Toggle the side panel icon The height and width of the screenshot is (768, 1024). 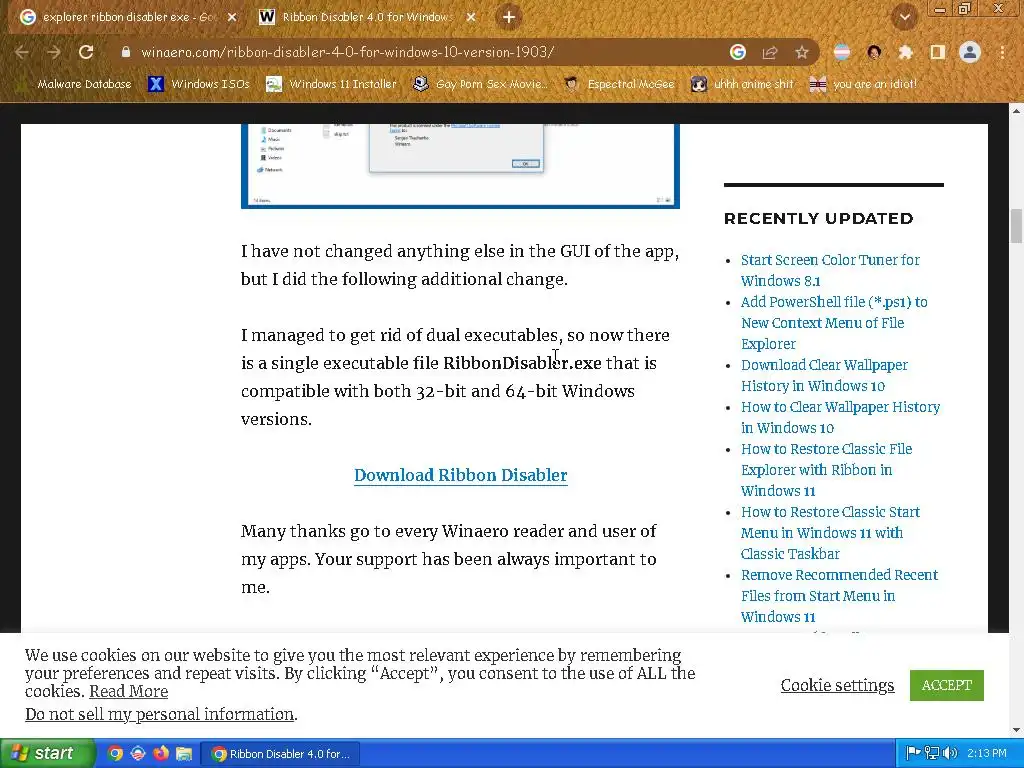pyautogui.click(x=938, y=52)
